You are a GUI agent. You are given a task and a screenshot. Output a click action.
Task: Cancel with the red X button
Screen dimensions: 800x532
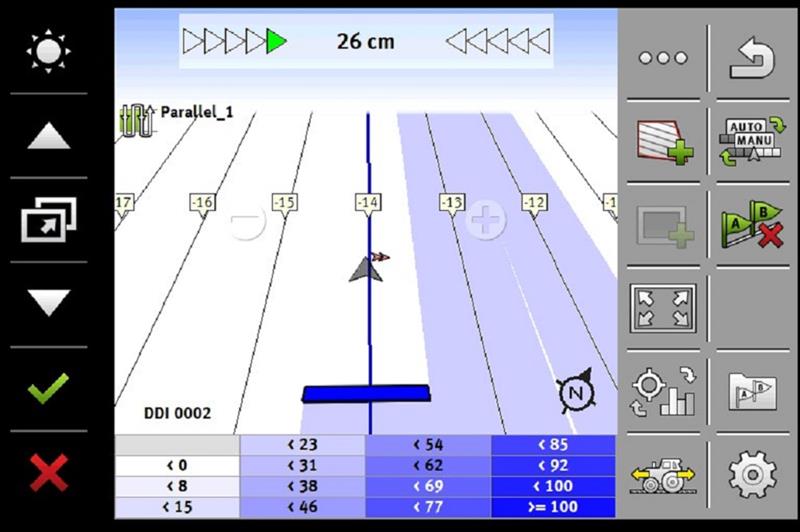[x=48, y=472]
